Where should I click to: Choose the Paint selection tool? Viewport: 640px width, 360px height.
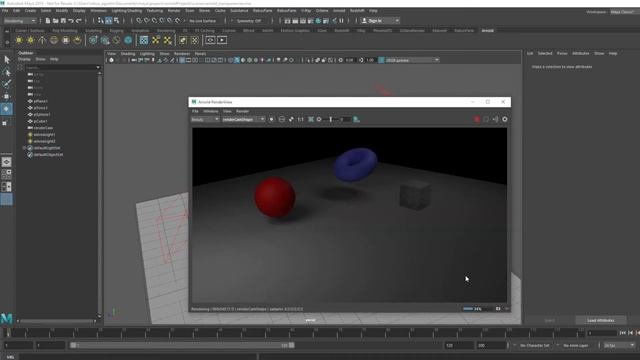[x=7, y=84]
